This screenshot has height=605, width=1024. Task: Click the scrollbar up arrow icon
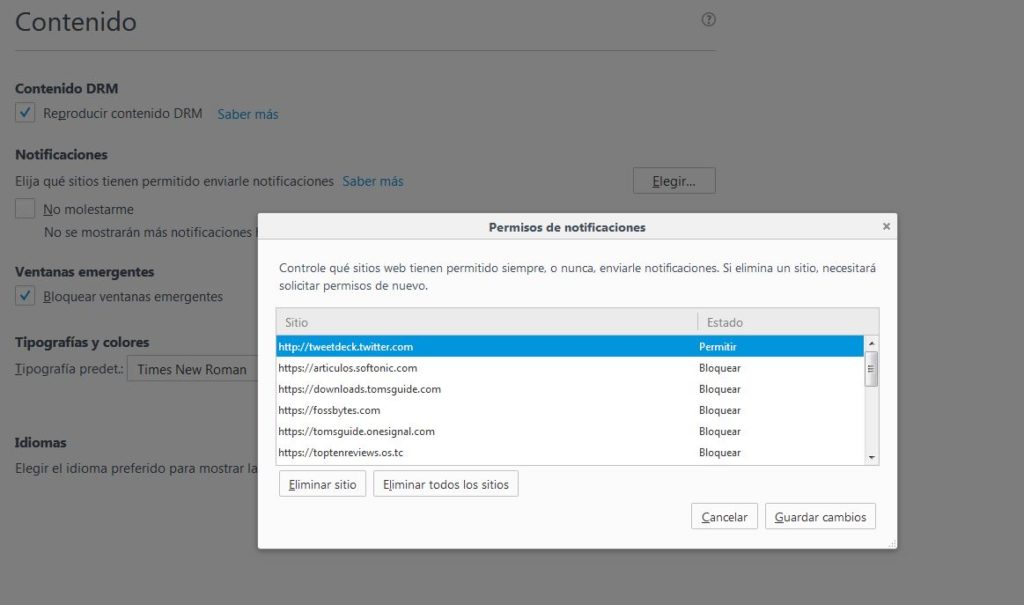coord(872,343)
